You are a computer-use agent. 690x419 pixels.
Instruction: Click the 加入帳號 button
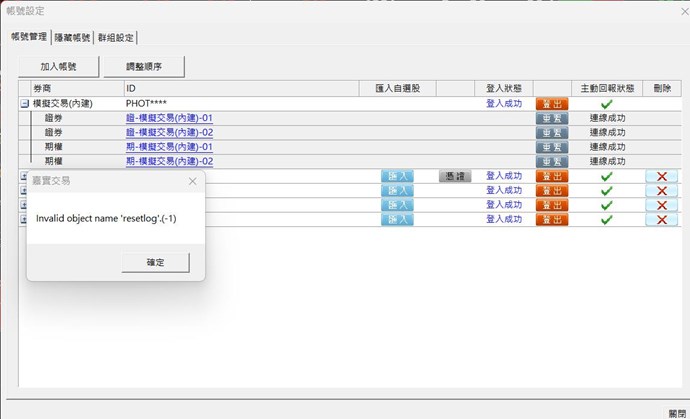point(59,67)
